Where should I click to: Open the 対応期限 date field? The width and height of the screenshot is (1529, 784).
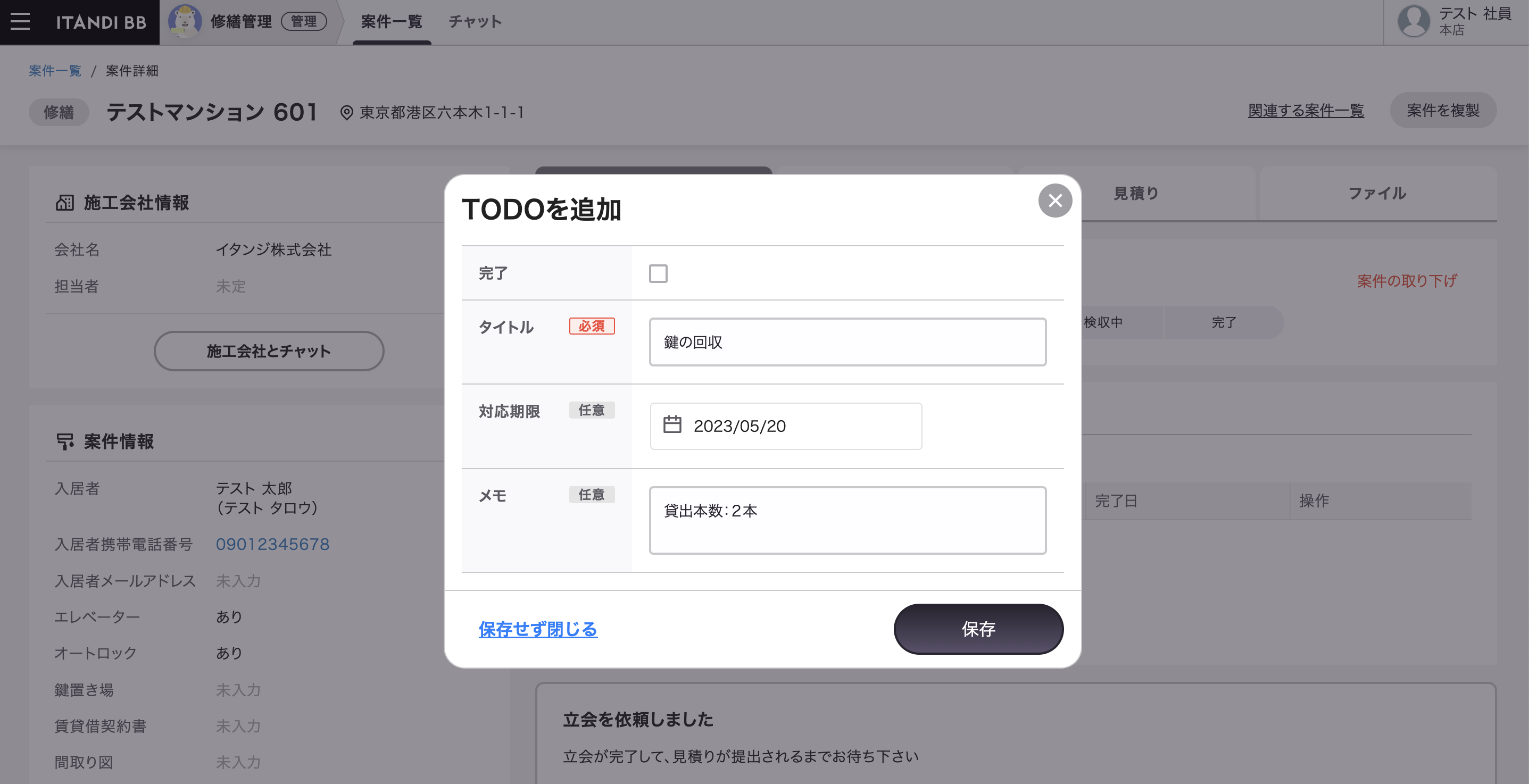coord(785,426)
